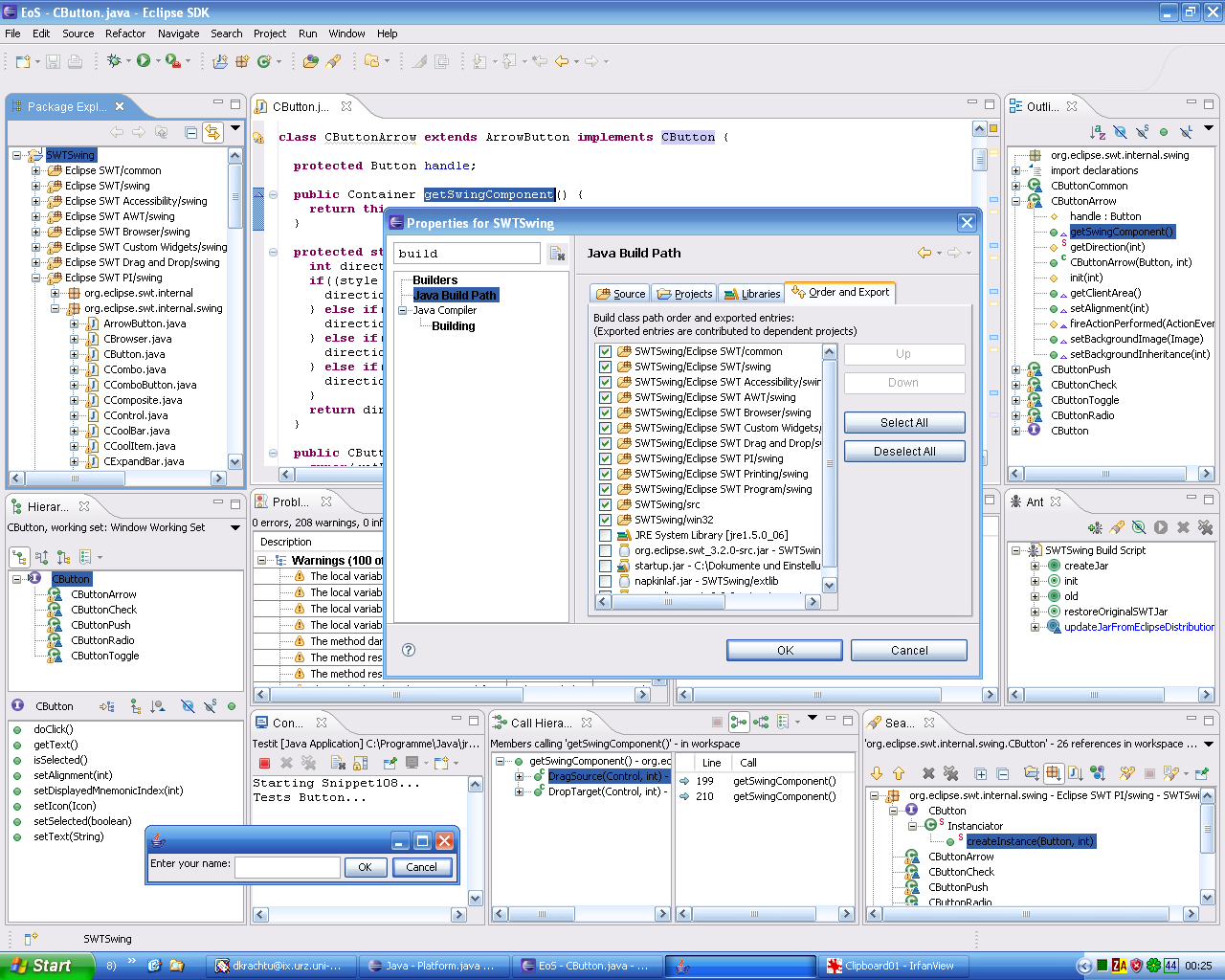This screenshot has height=980, width=1225.
Task: Click the Show Next Match arrow in the Search view
Action: coord(877,773)
